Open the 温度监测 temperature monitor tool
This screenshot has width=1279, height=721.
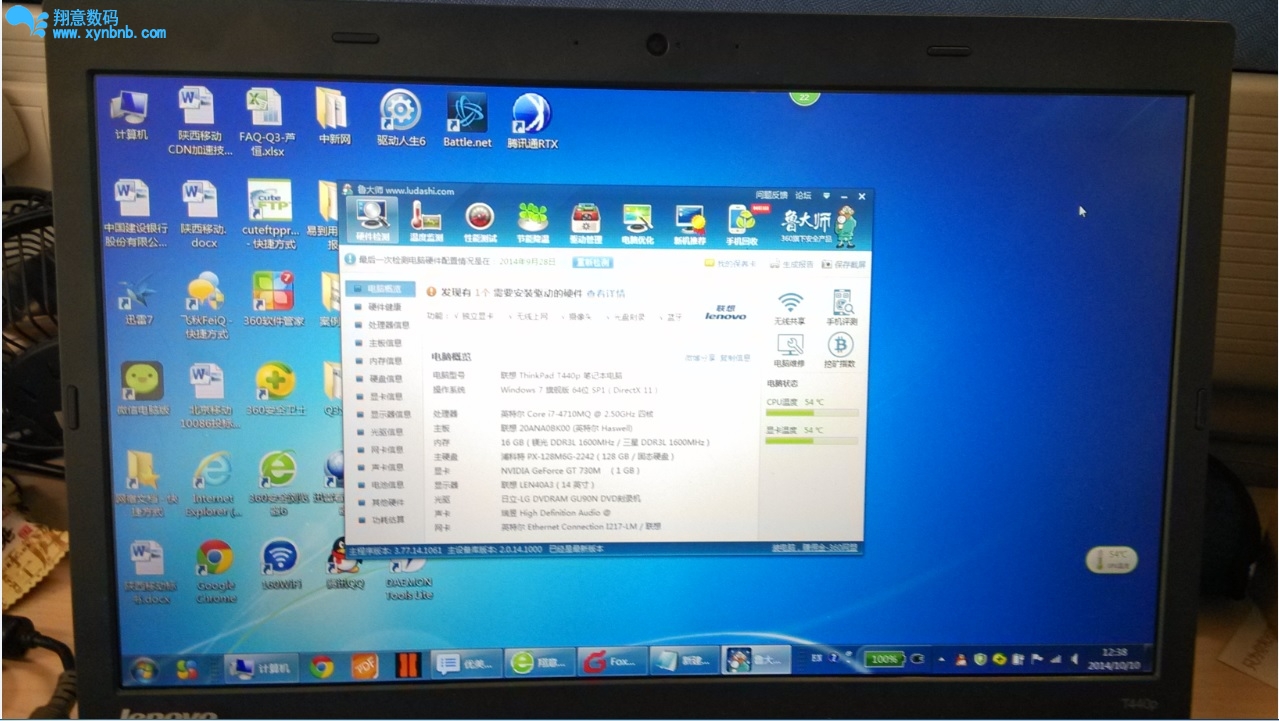tap(426, 222)
